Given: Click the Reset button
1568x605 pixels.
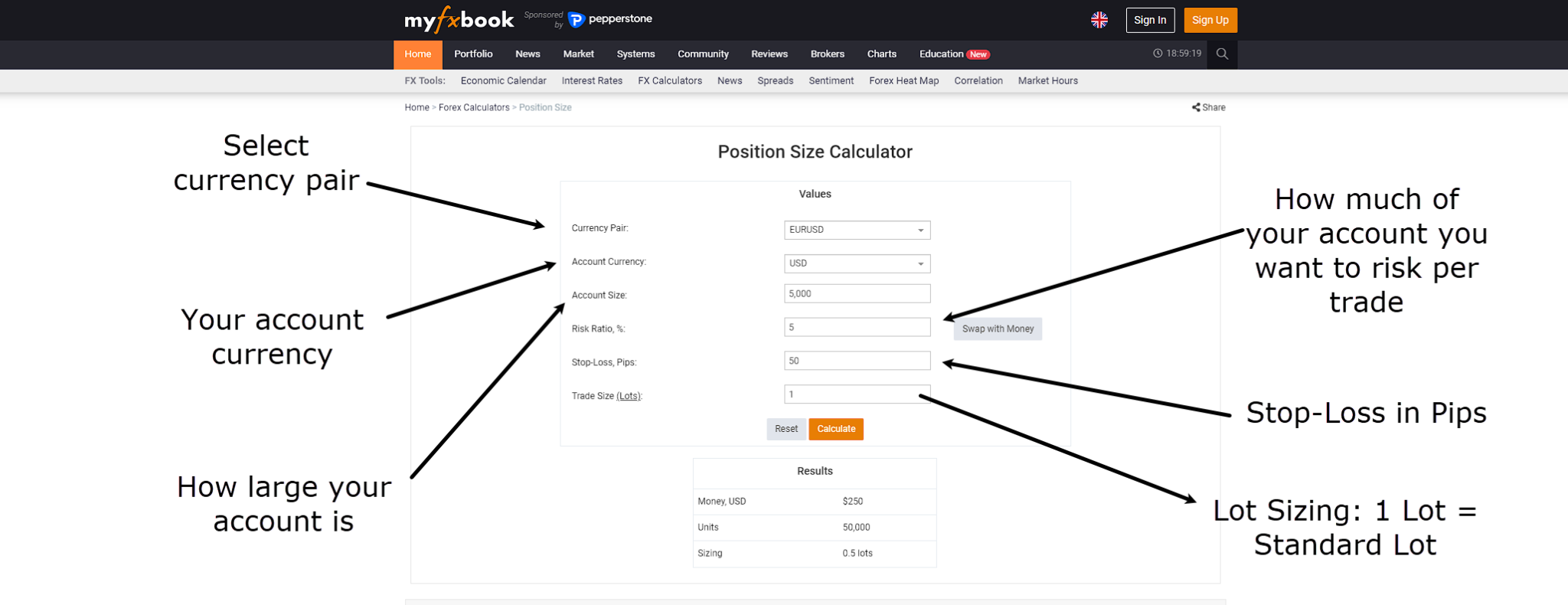Looking at the screenshot, I should click(x=786, y=429).
